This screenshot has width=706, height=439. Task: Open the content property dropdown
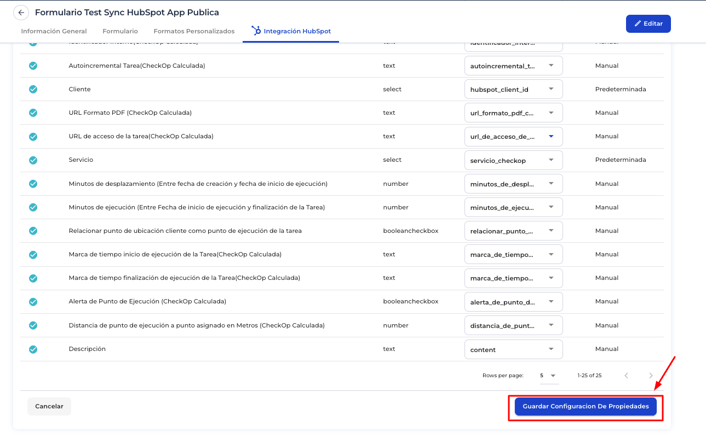(513, 349)
